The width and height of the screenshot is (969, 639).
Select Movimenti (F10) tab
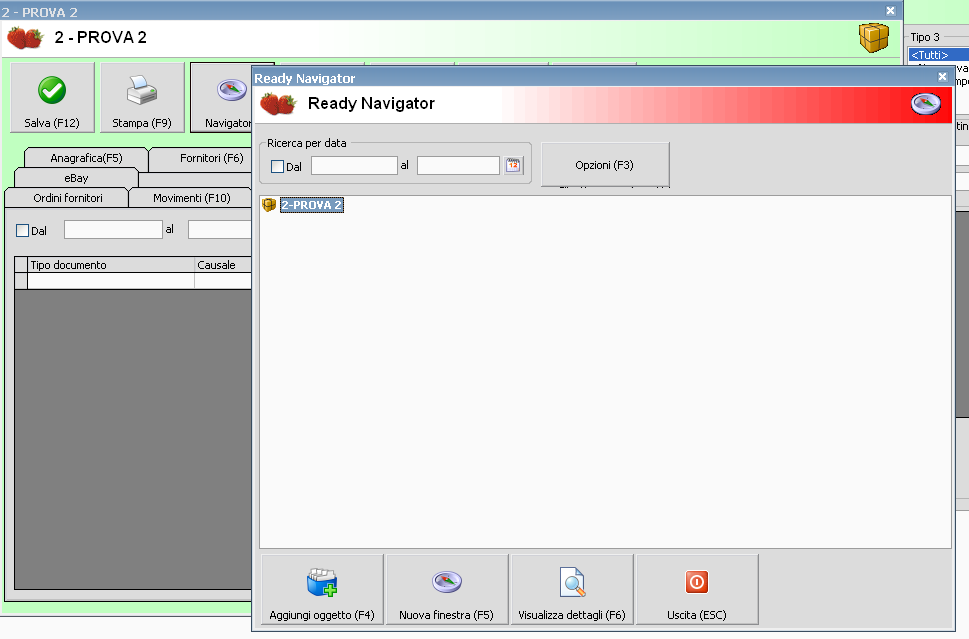pyautogui.click(x=192, y=198)
